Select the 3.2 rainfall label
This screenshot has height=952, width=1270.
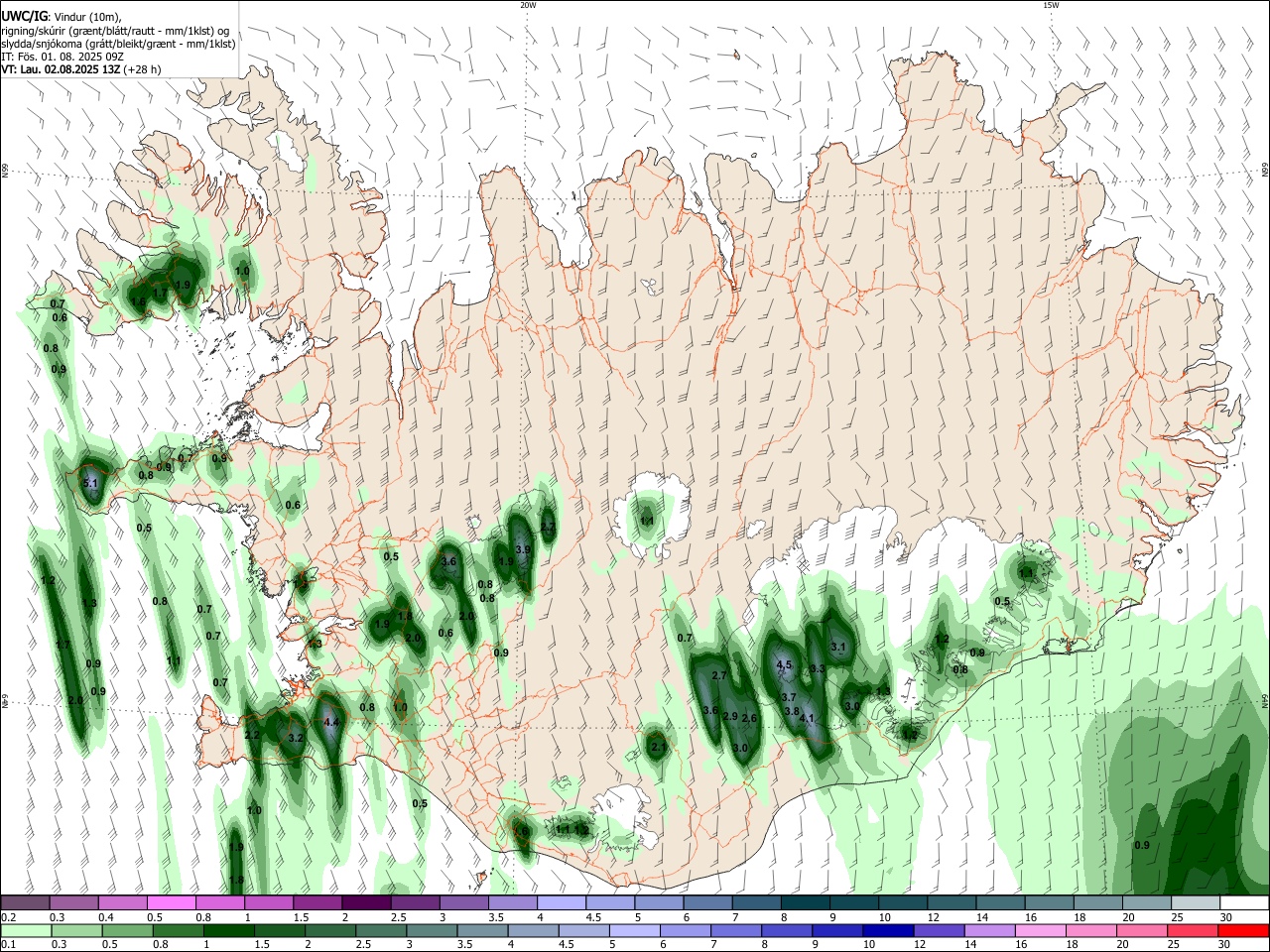296,738
